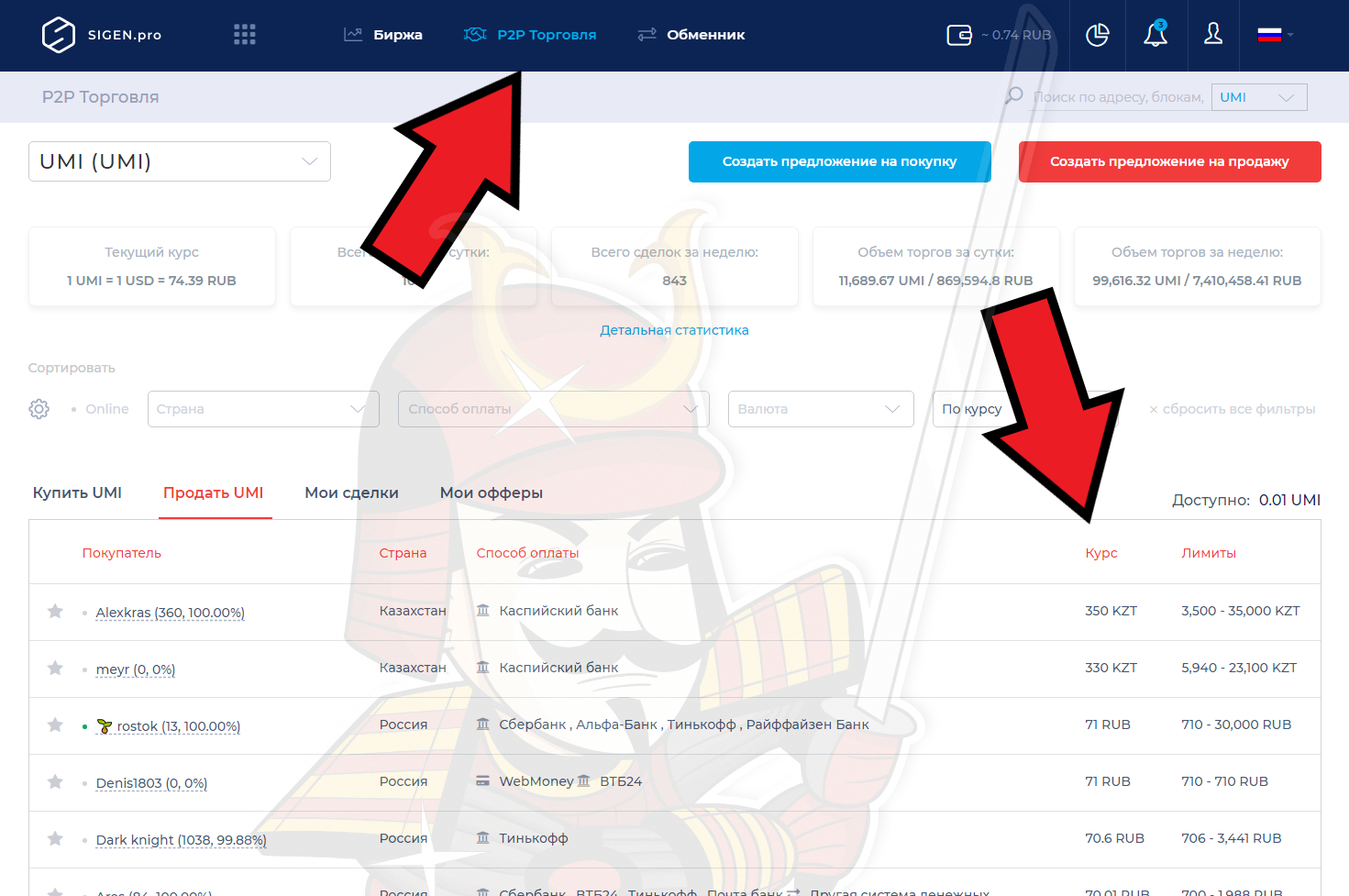
Task: Click the search magnifier icon
Action: 1013,95
